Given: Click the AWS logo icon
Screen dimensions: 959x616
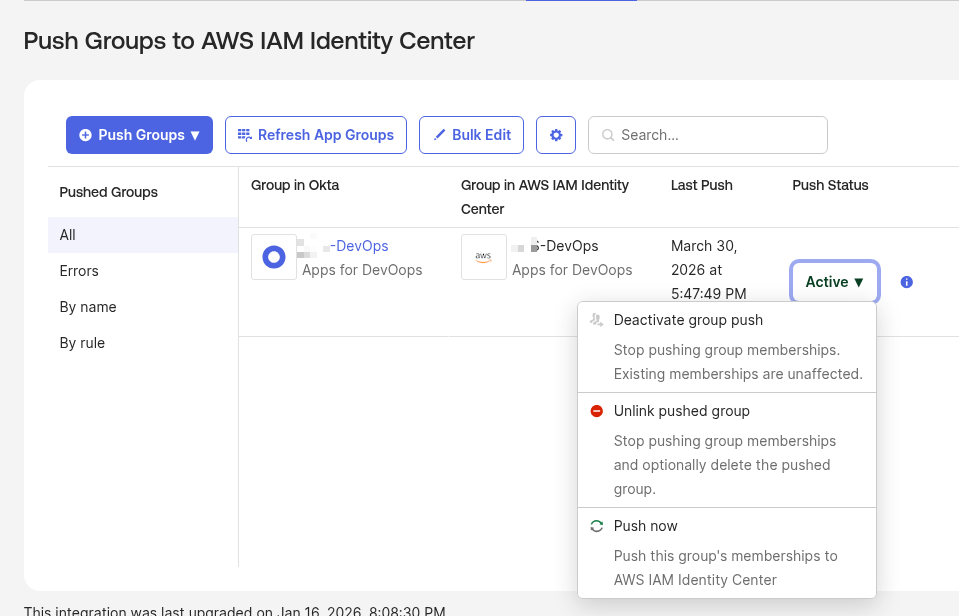Looking at the screenshot, I should [484, 257].
